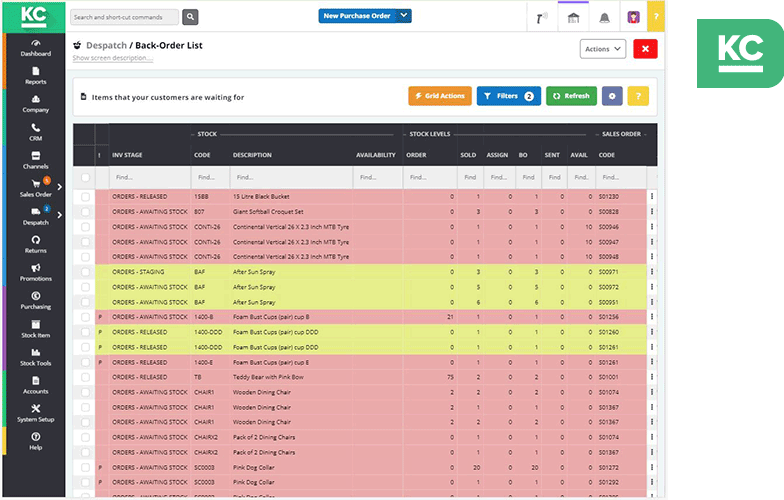Expand the New Purchase Order dropdown arrow
The image size is (784, 500).
(404, 16)
